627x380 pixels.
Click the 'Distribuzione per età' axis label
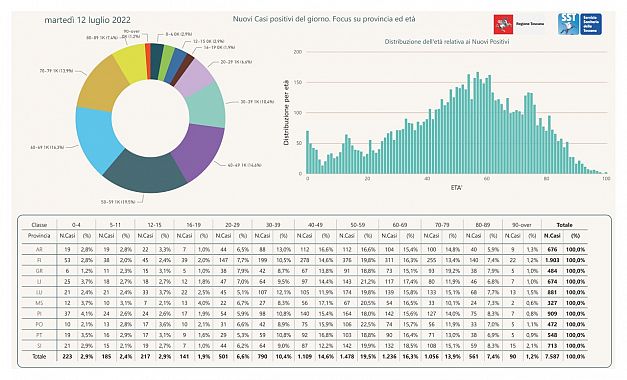[x=286, y=112]
